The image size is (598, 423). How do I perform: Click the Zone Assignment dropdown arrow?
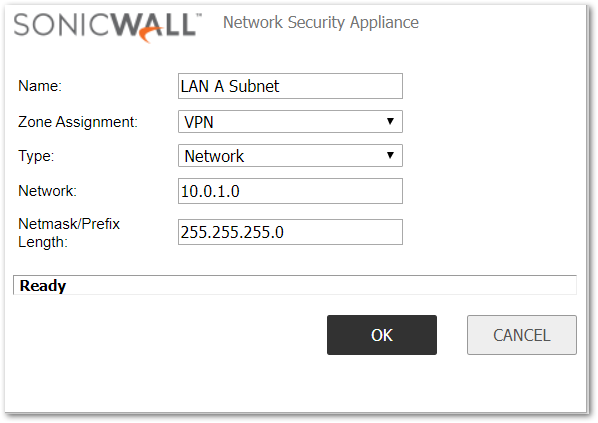(390, 121)
